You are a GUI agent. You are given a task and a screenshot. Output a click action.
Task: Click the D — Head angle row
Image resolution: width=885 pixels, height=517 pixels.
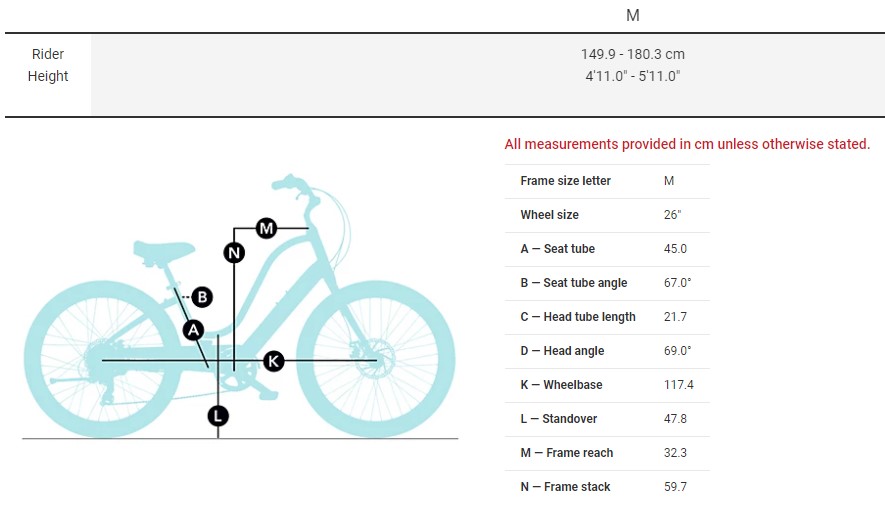pyautogui.click(x=562, y=351)
